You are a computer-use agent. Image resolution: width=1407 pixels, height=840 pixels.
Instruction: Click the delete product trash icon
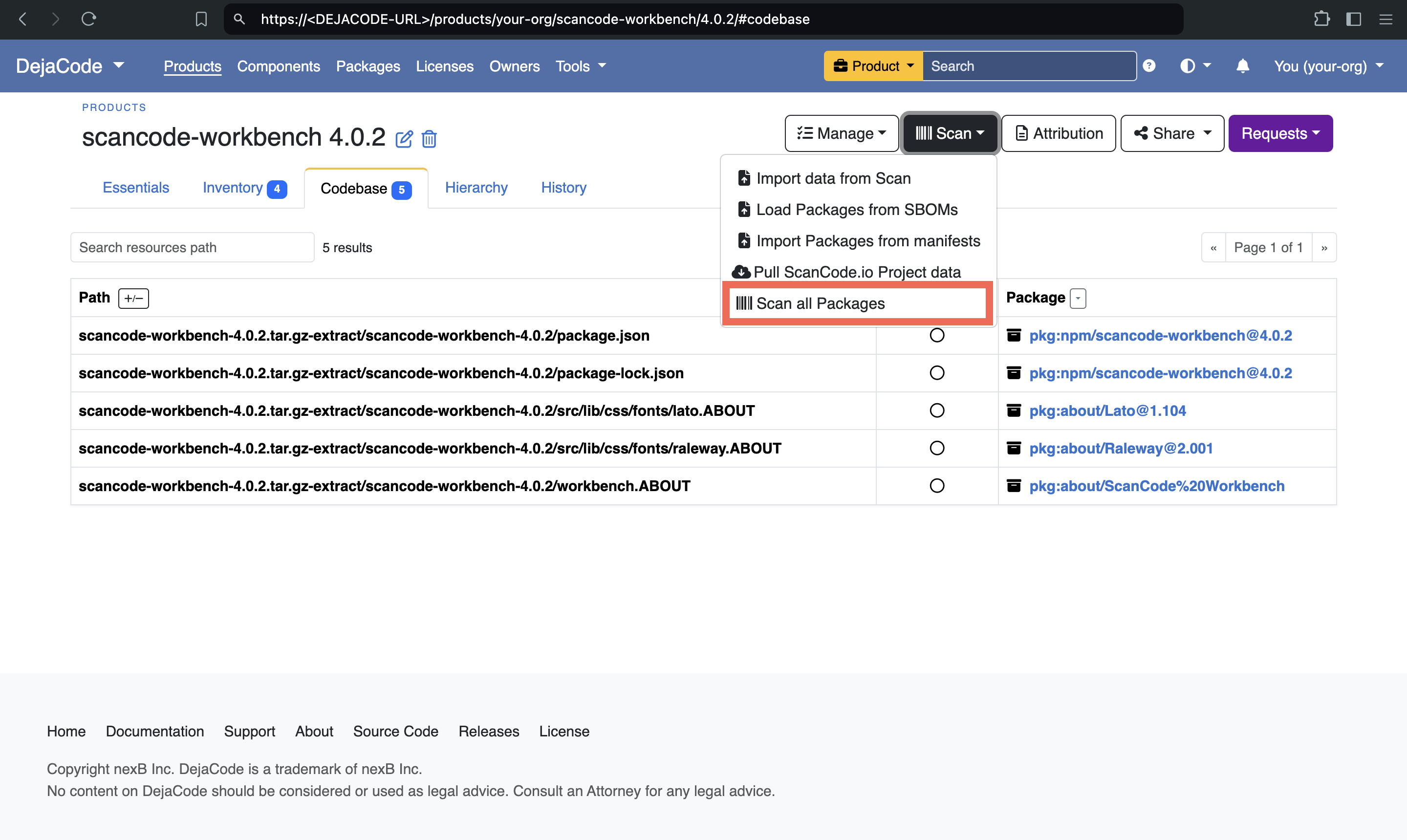(429, 138)
